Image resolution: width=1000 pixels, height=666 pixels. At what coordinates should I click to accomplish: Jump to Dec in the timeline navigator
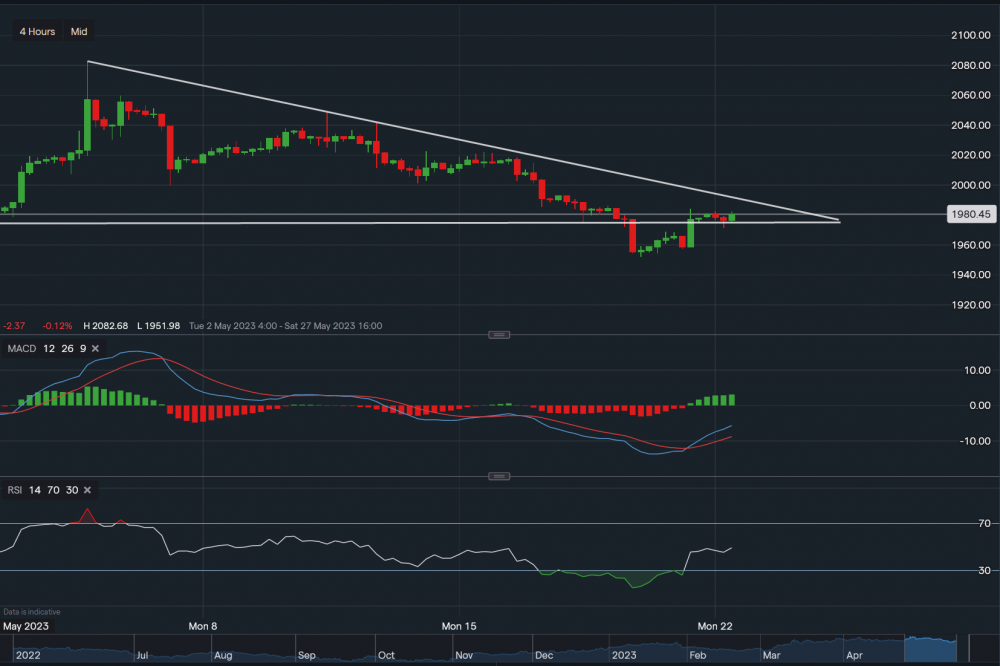542,656
